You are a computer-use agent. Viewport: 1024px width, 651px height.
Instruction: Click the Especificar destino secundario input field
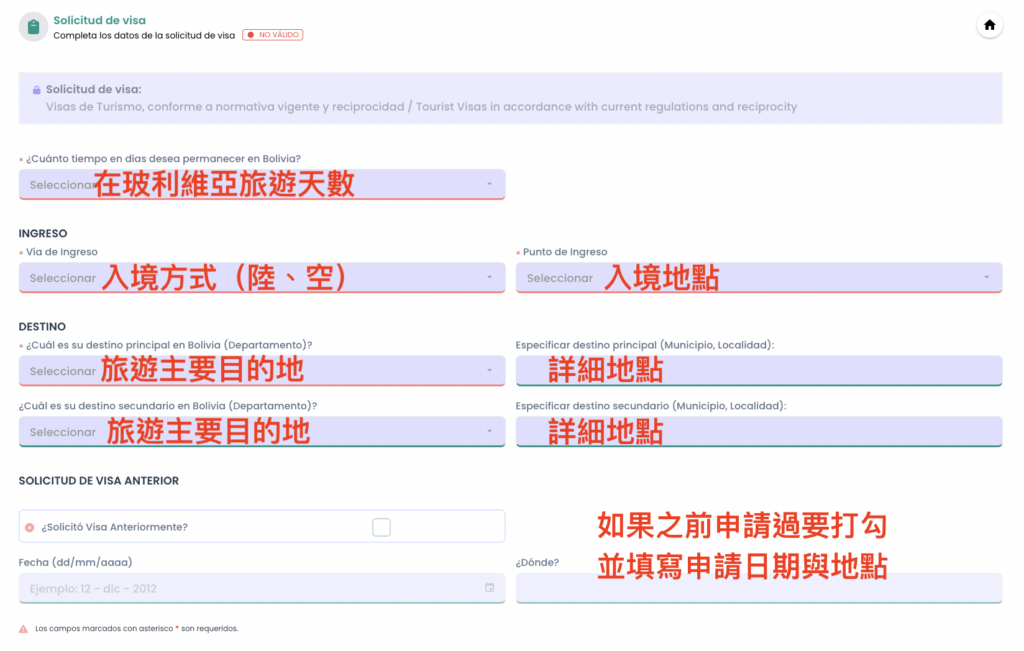[x=759, y=432]
